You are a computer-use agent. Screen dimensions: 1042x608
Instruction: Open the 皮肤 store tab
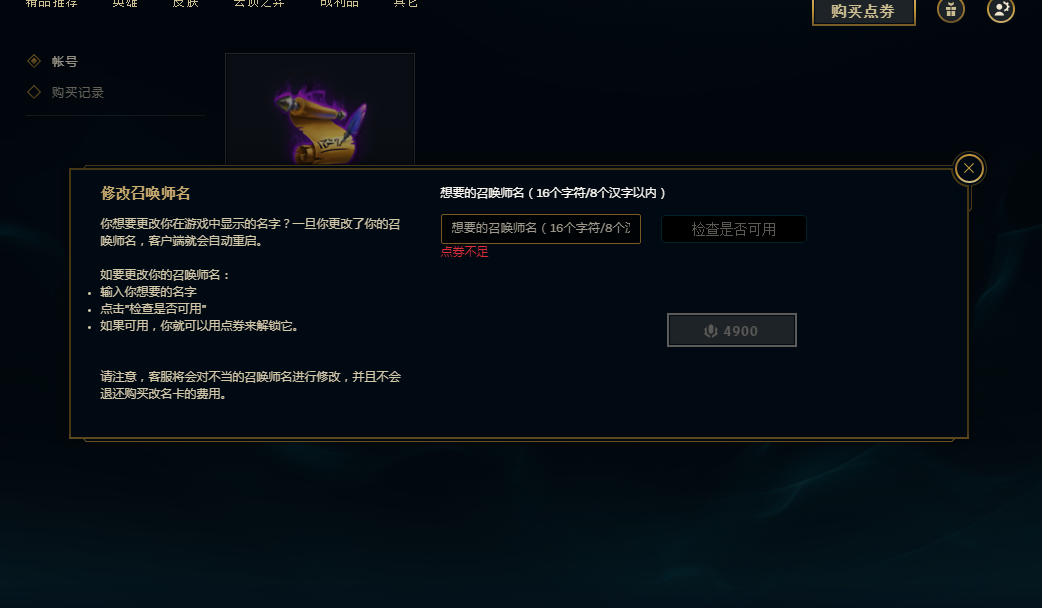[185, 3]
